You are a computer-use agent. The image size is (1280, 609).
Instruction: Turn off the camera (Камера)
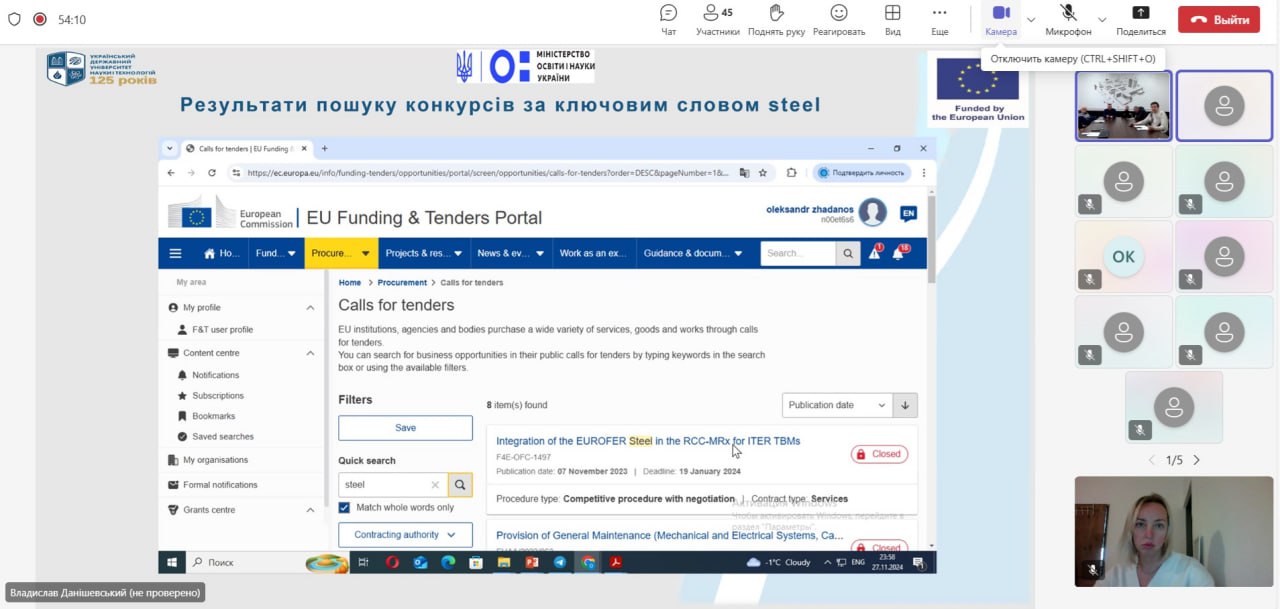(1001, 20)
